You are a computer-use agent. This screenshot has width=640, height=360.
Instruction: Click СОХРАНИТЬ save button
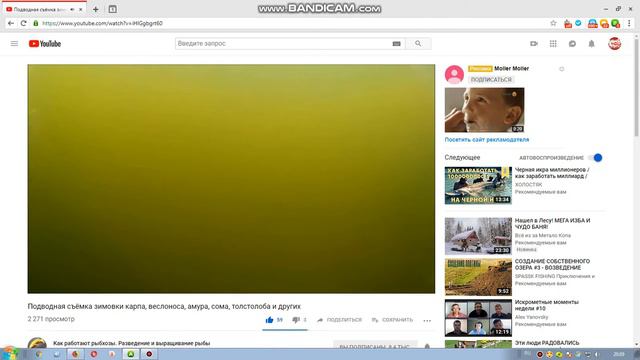pyautogui.click(x=392, y=320)
